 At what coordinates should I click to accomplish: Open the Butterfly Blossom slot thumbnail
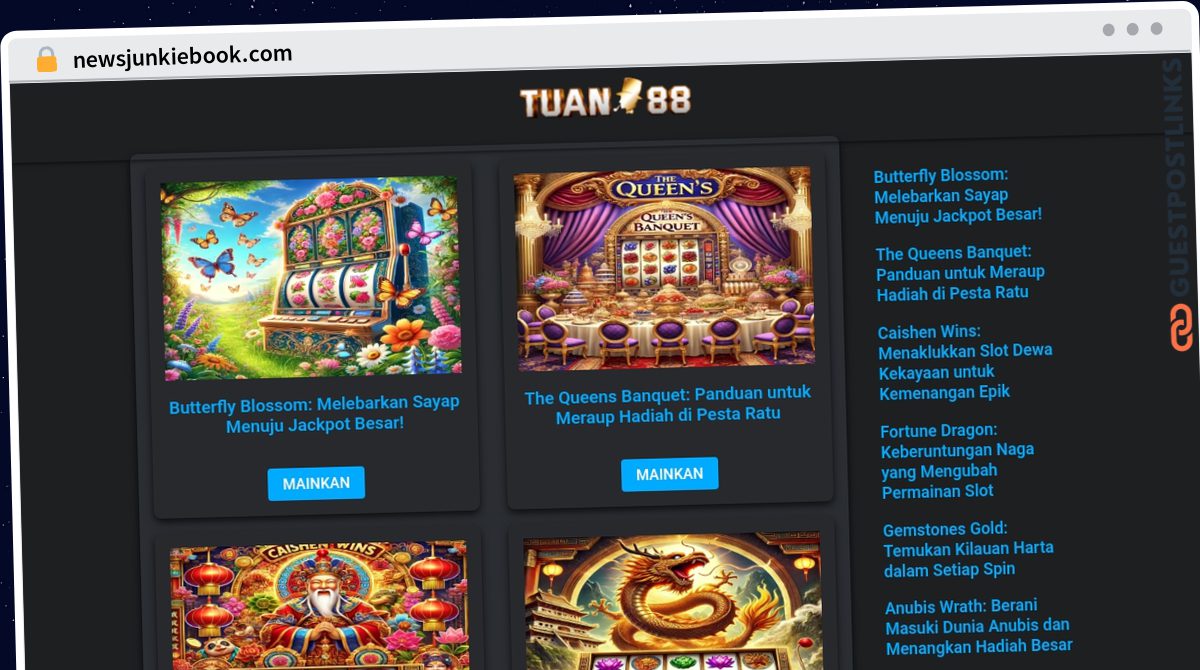click(x=311, y=277)
